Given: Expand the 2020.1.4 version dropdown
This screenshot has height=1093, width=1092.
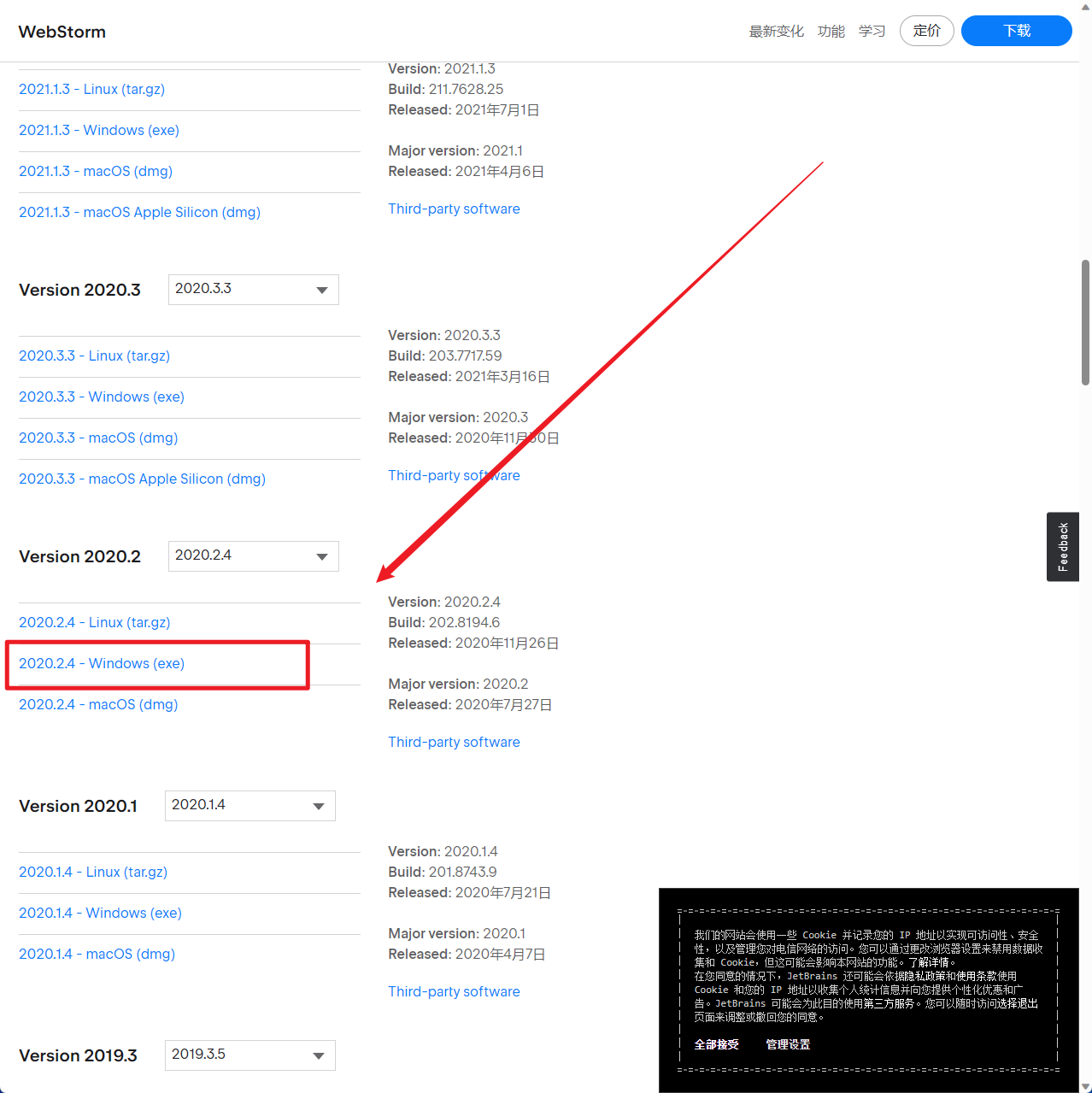Looking at the screenshot, I should [250, 806].
